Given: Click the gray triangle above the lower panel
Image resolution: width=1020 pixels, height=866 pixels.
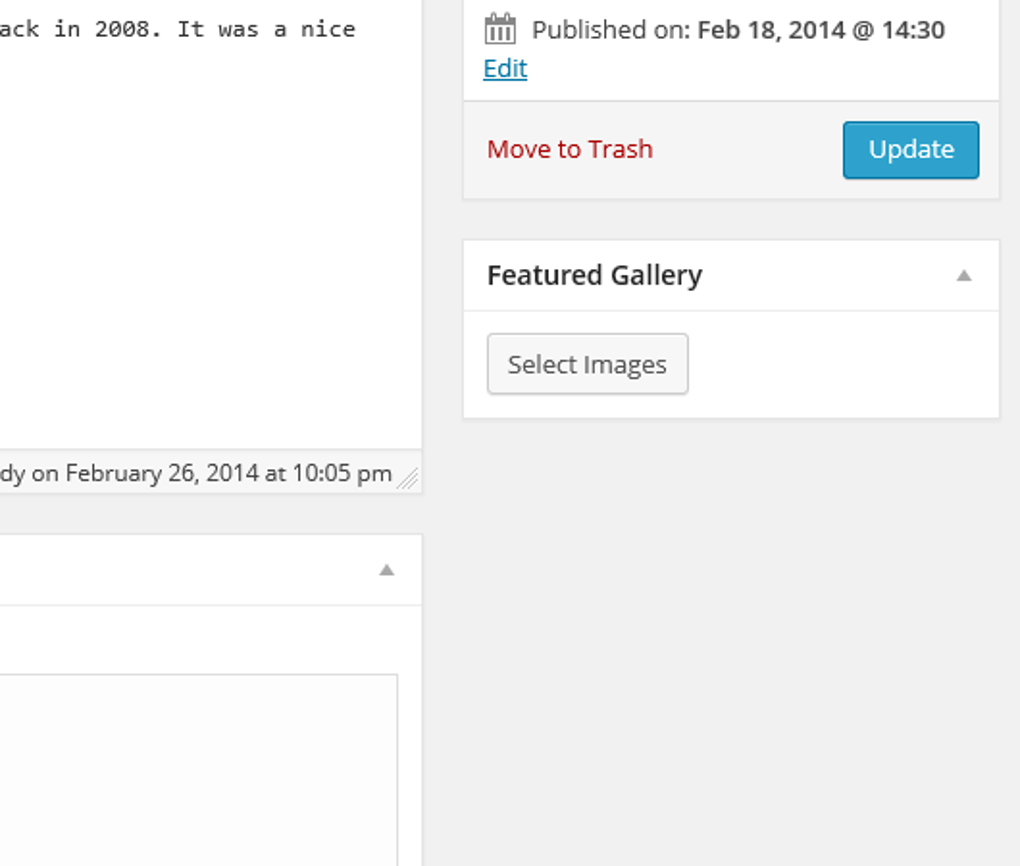Looking at the screenshot, I should pyautogui.click(x=389, y=569).
